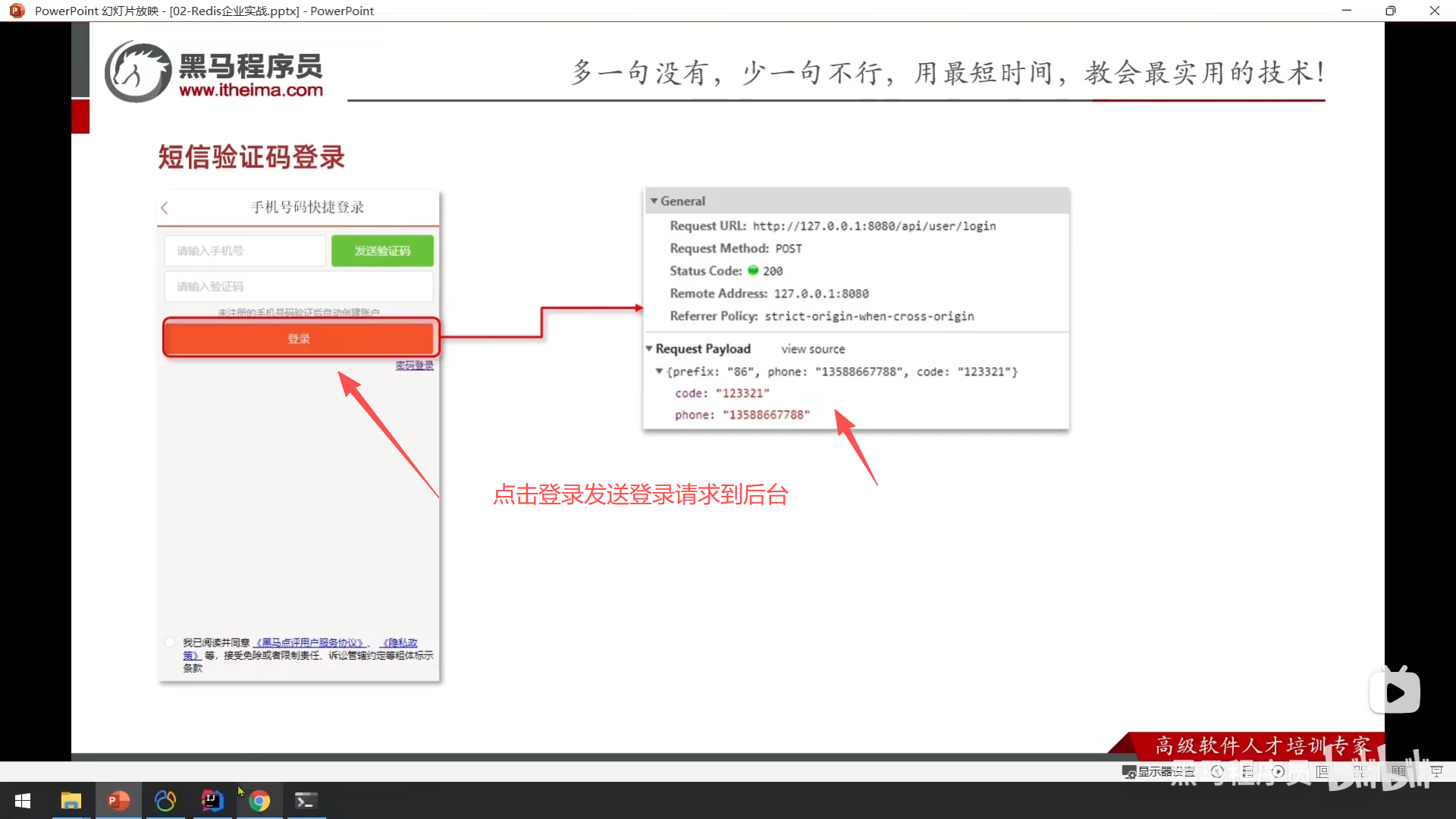Open display settings in status bar
1456x819 pixels.
click(x=1159, y=771)
